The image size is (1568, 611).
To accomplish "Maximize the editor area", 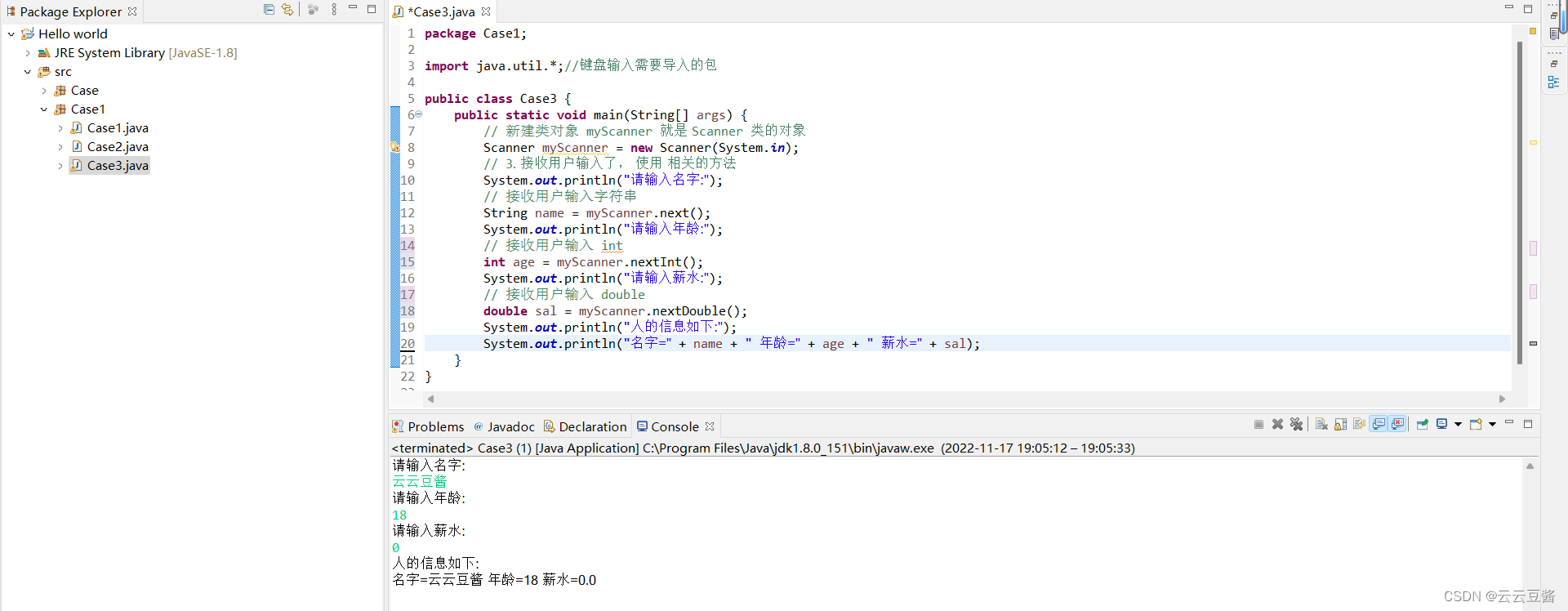I will (1528, 8).
